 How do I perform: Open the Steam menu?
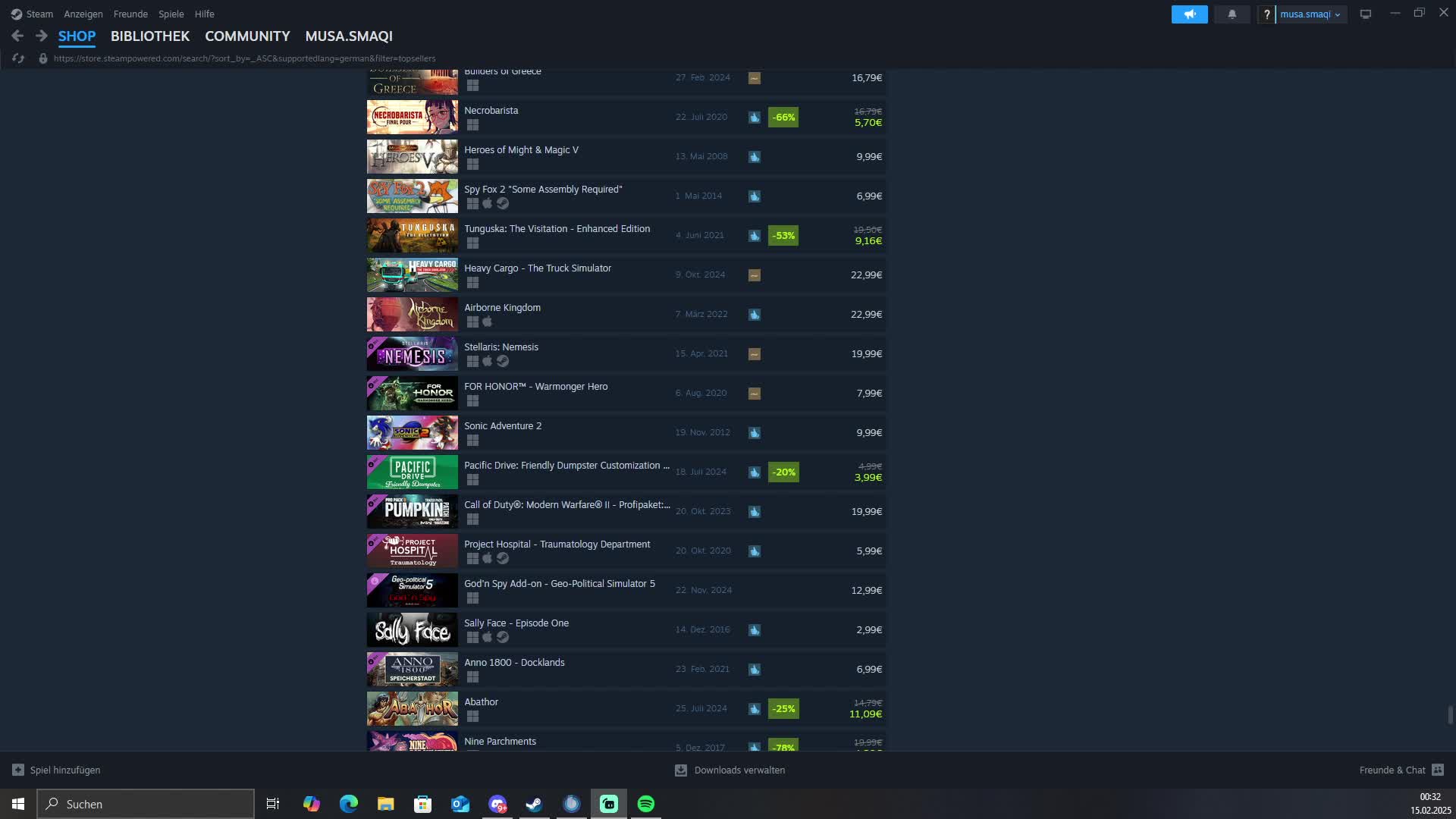coord(32,14)
